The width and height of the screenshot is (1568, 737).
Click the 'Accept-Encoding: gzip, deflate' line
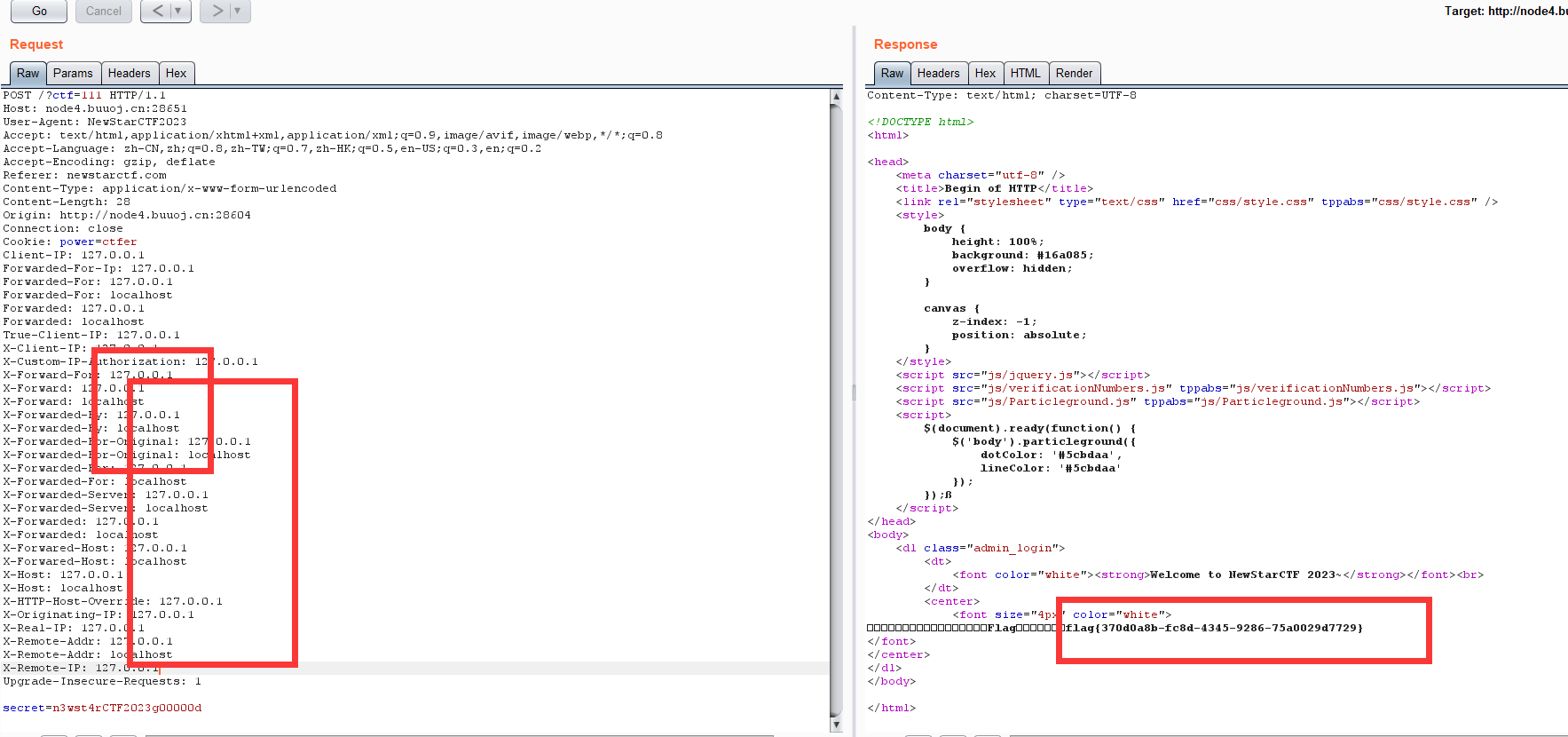click(x=109, y=162)
